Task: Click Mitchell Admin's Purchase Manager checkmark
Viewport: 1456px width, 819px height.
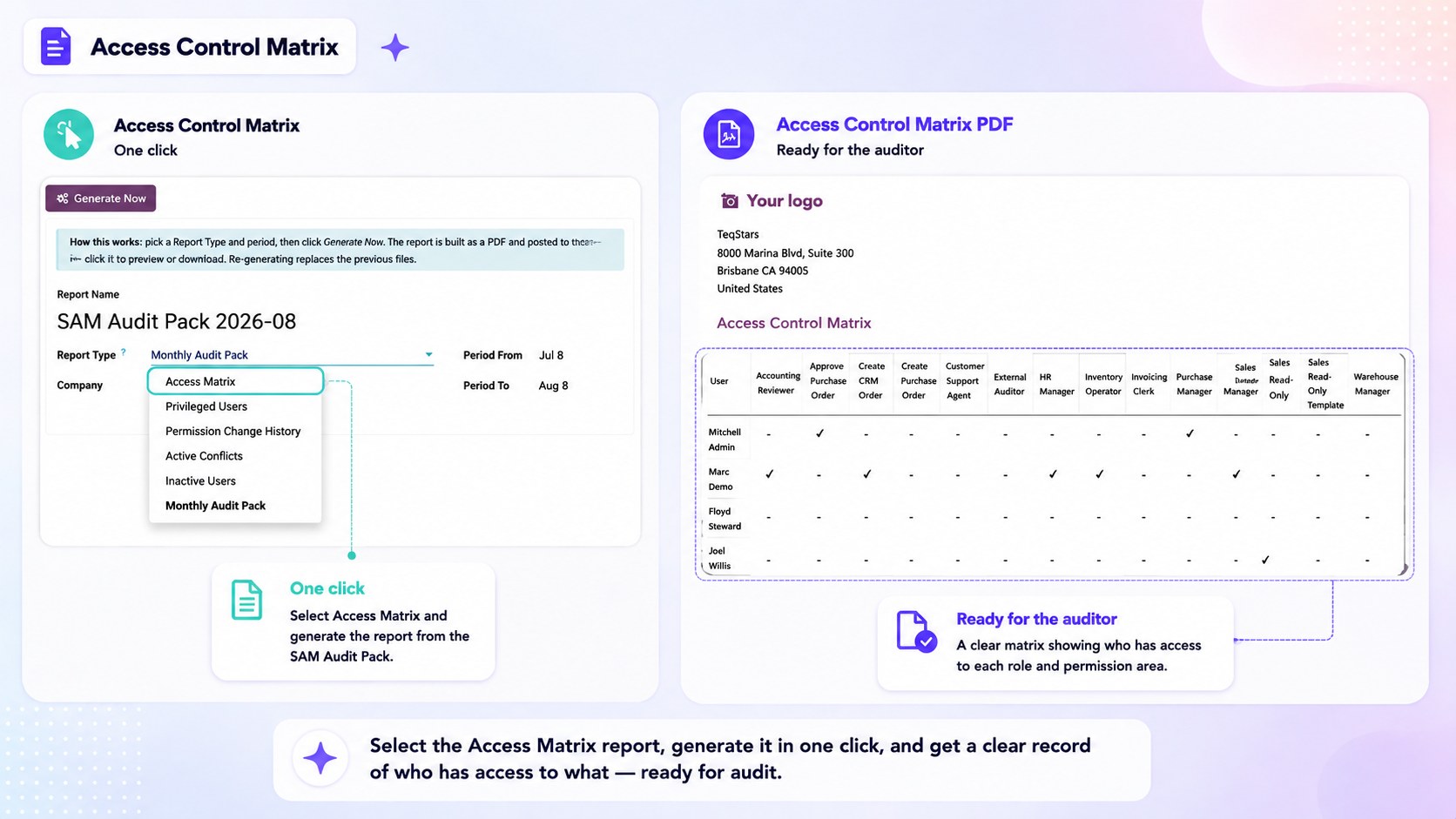Action: [x=1190, y=433]
